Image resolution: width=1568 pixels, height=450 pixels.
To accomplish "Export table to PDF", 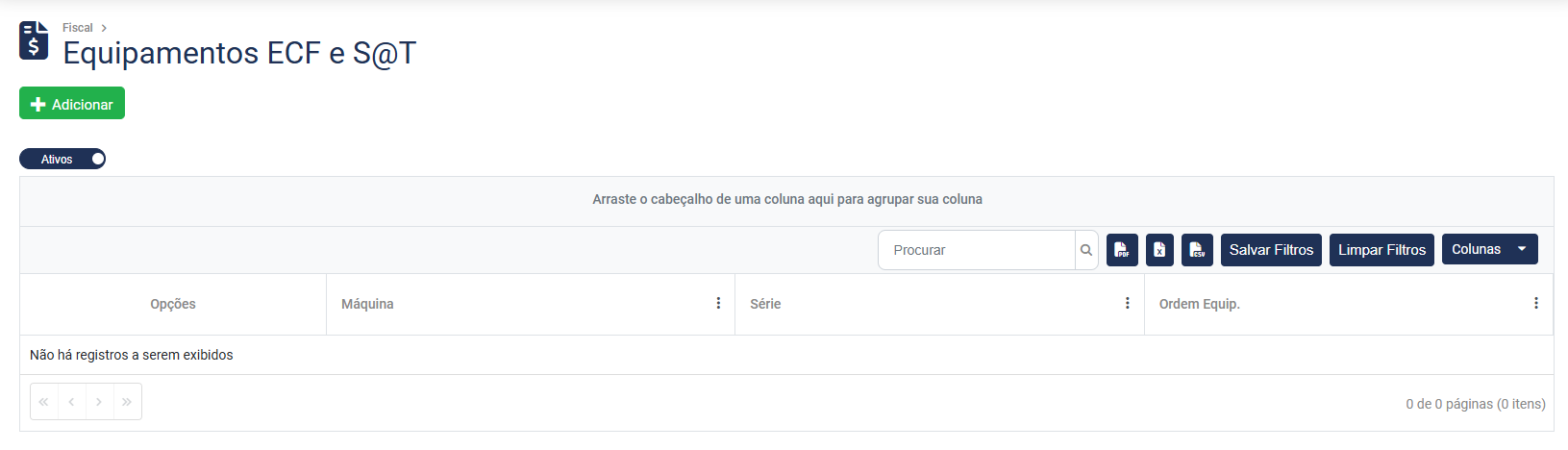I will pyautogui.click(x=1122, y=250).
